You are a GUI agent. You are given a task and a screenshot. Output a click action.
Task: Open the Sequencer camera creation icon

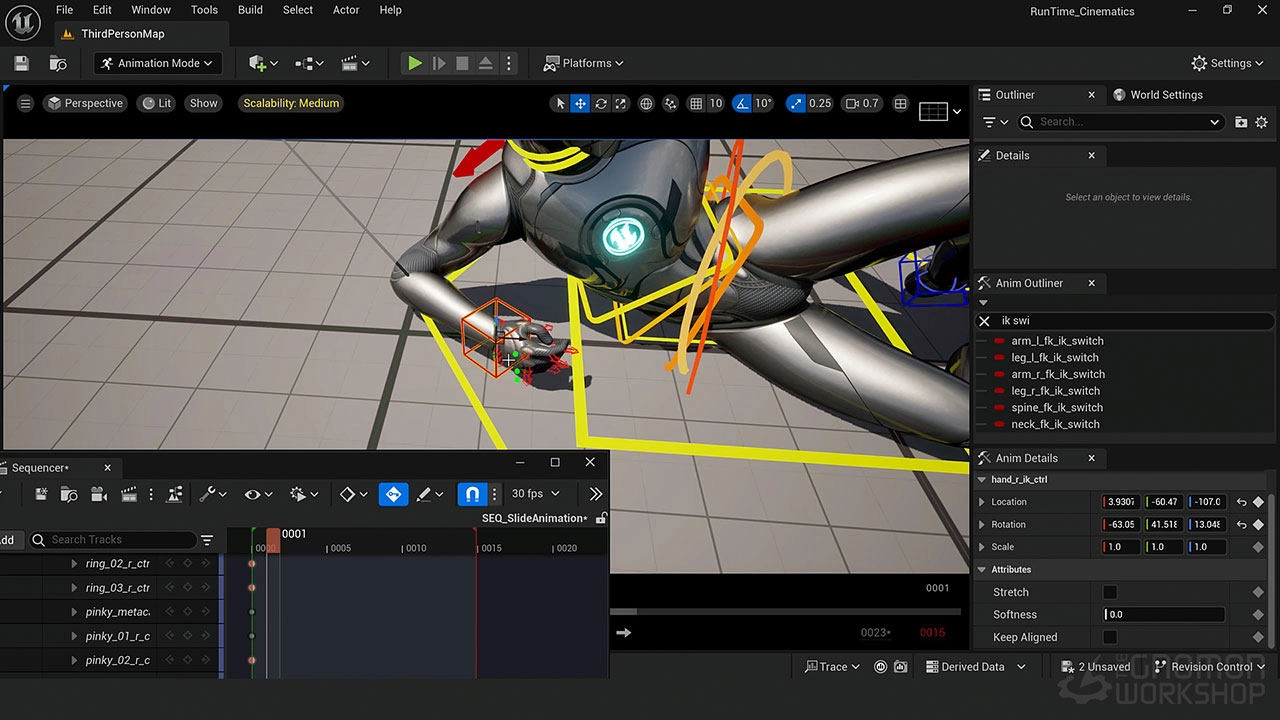pyautogui.click(x=99, y=493)
